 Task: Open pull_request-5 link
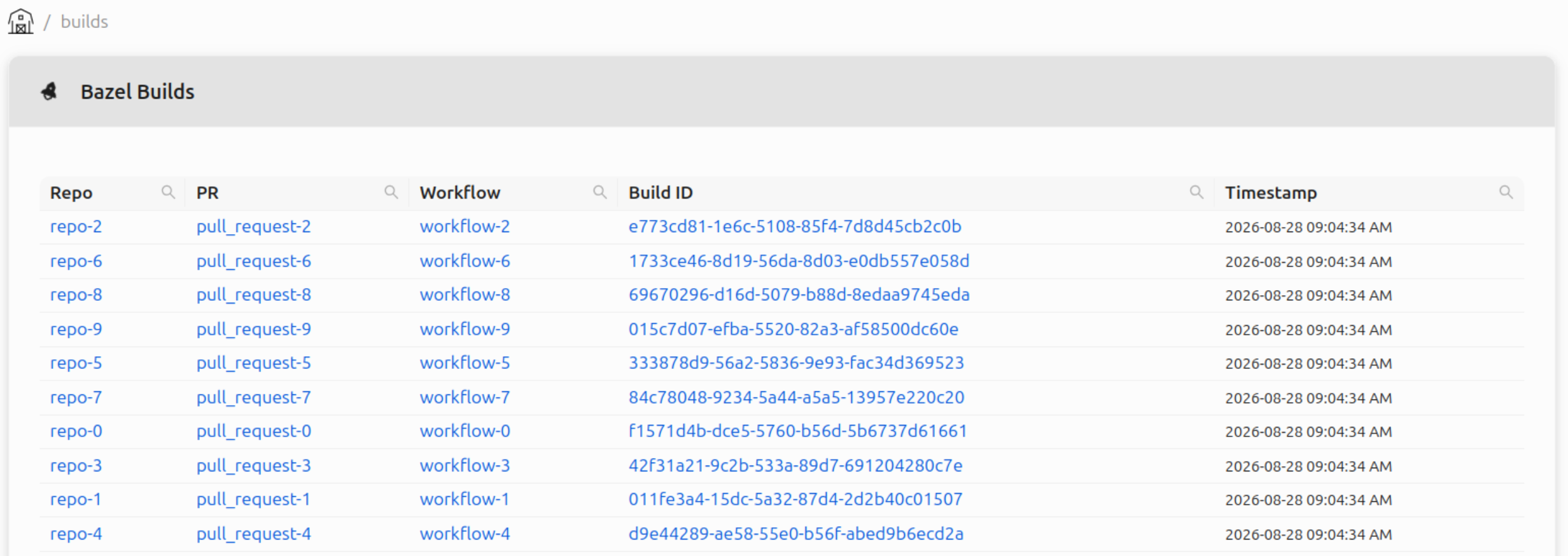pyautogui.click(x=254, y=363)
